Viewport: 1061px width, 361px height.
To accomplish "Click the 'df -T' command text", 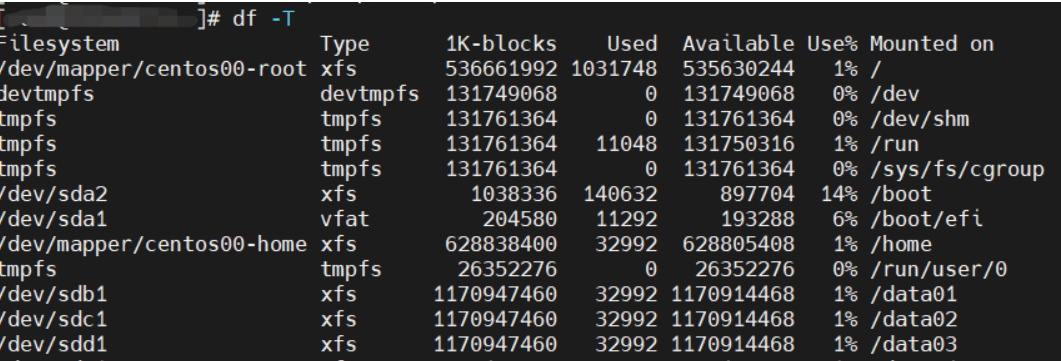I will pyautogui.click(x=264, y=19).
